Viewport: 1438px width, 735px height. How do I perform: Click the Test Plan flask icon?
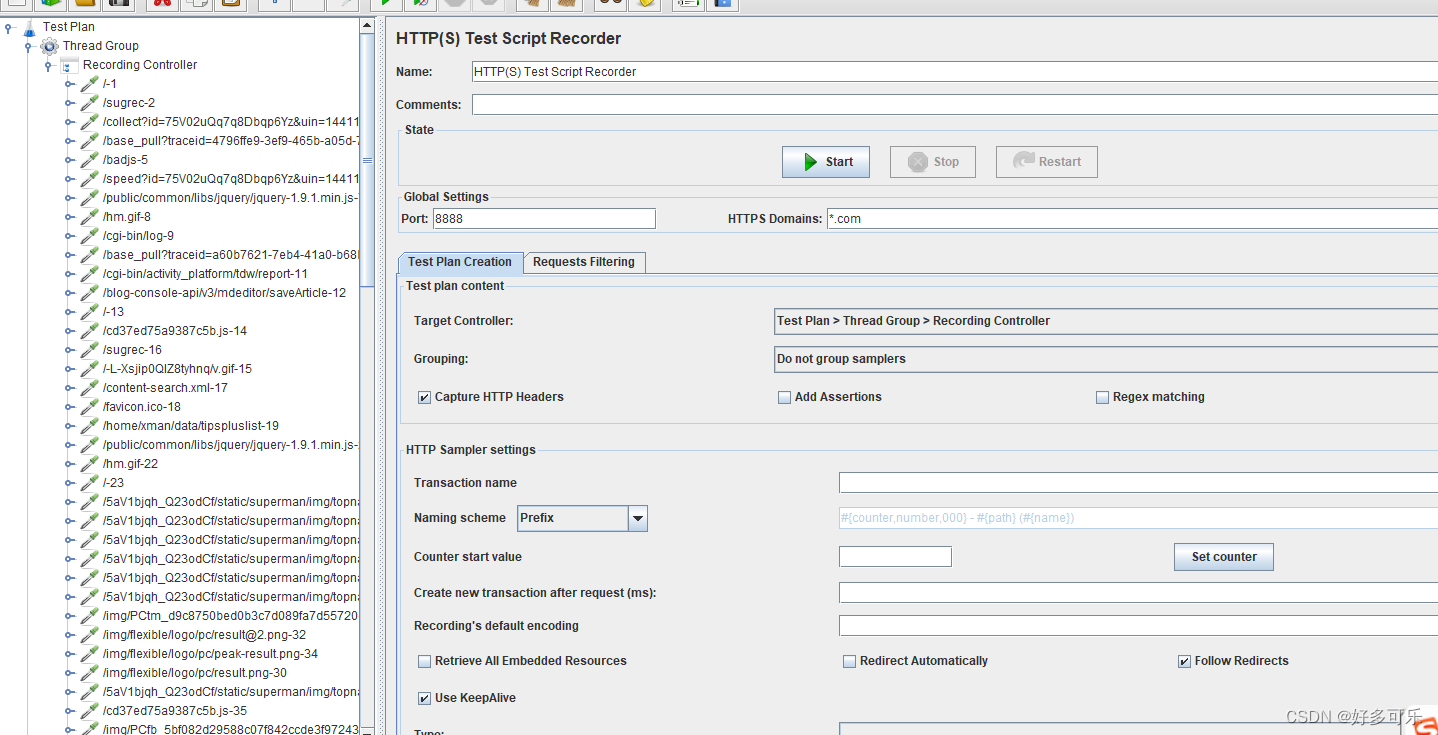29,27
